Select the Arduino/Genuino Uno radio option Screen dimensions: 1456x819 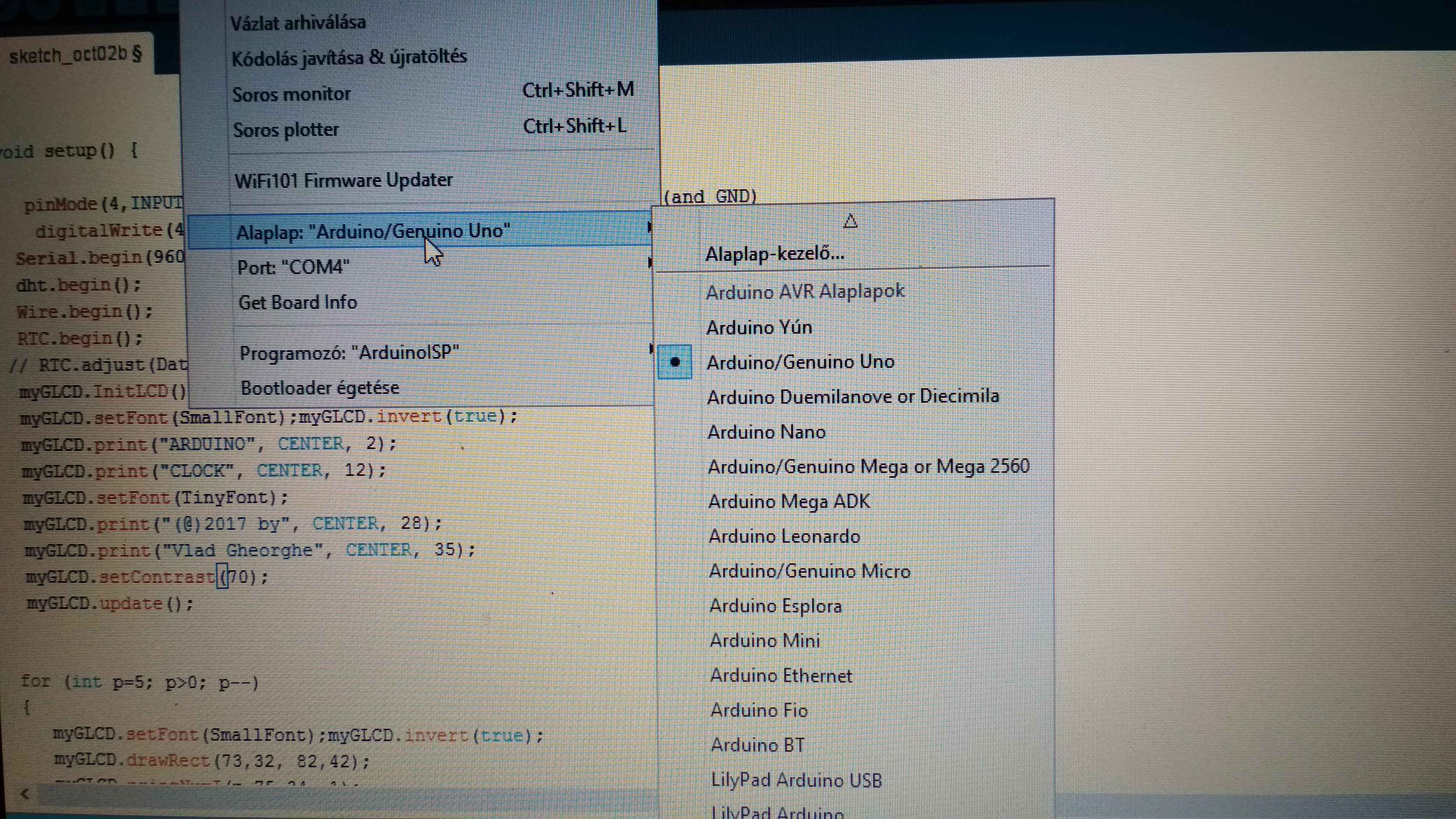tap(800, 362)
